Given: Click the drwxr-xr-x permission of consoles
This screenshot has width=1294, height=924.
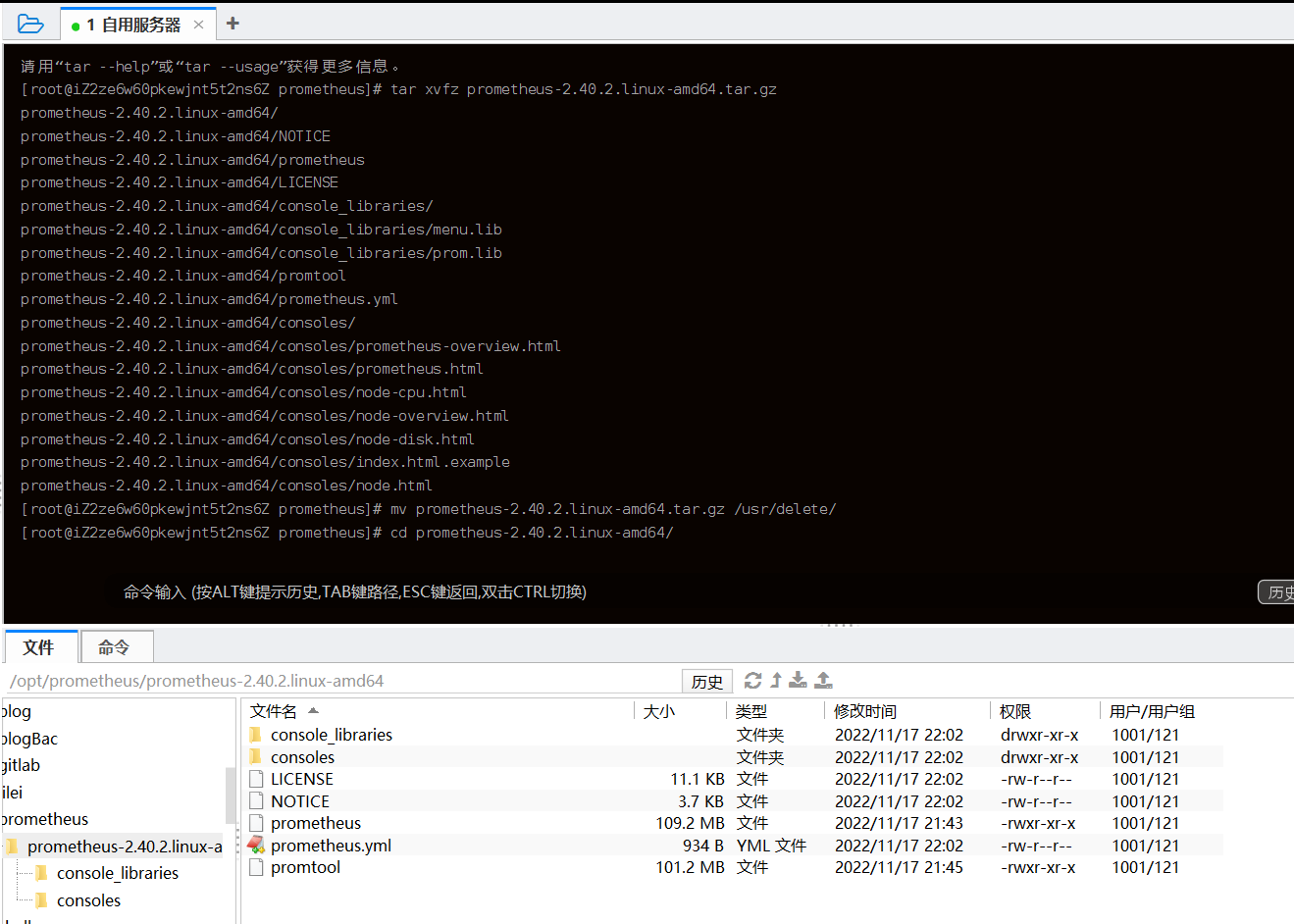Looking at the screenshot, I should [x=1039, y=757].
